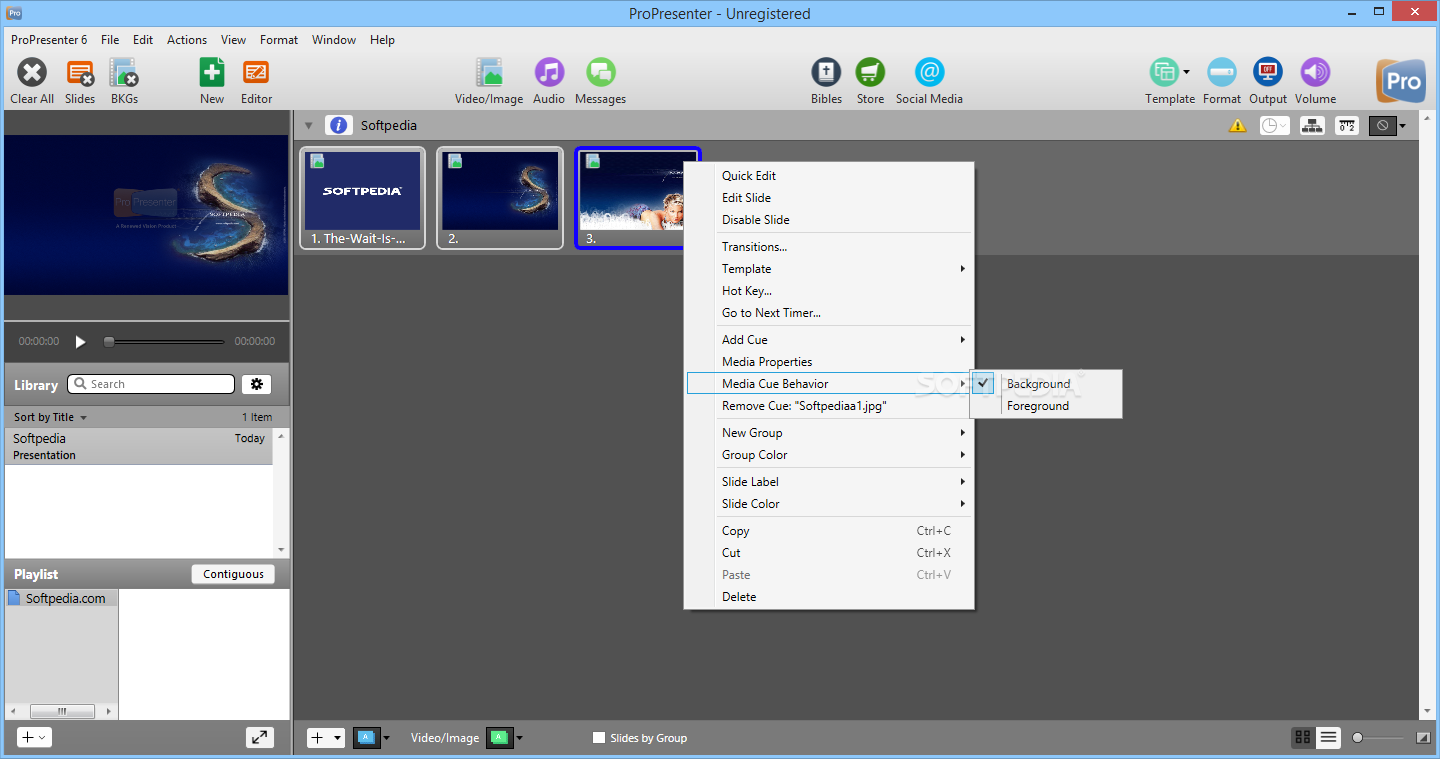
Task: Open the Volume toolbar icon
Action: coord(1315,73)
